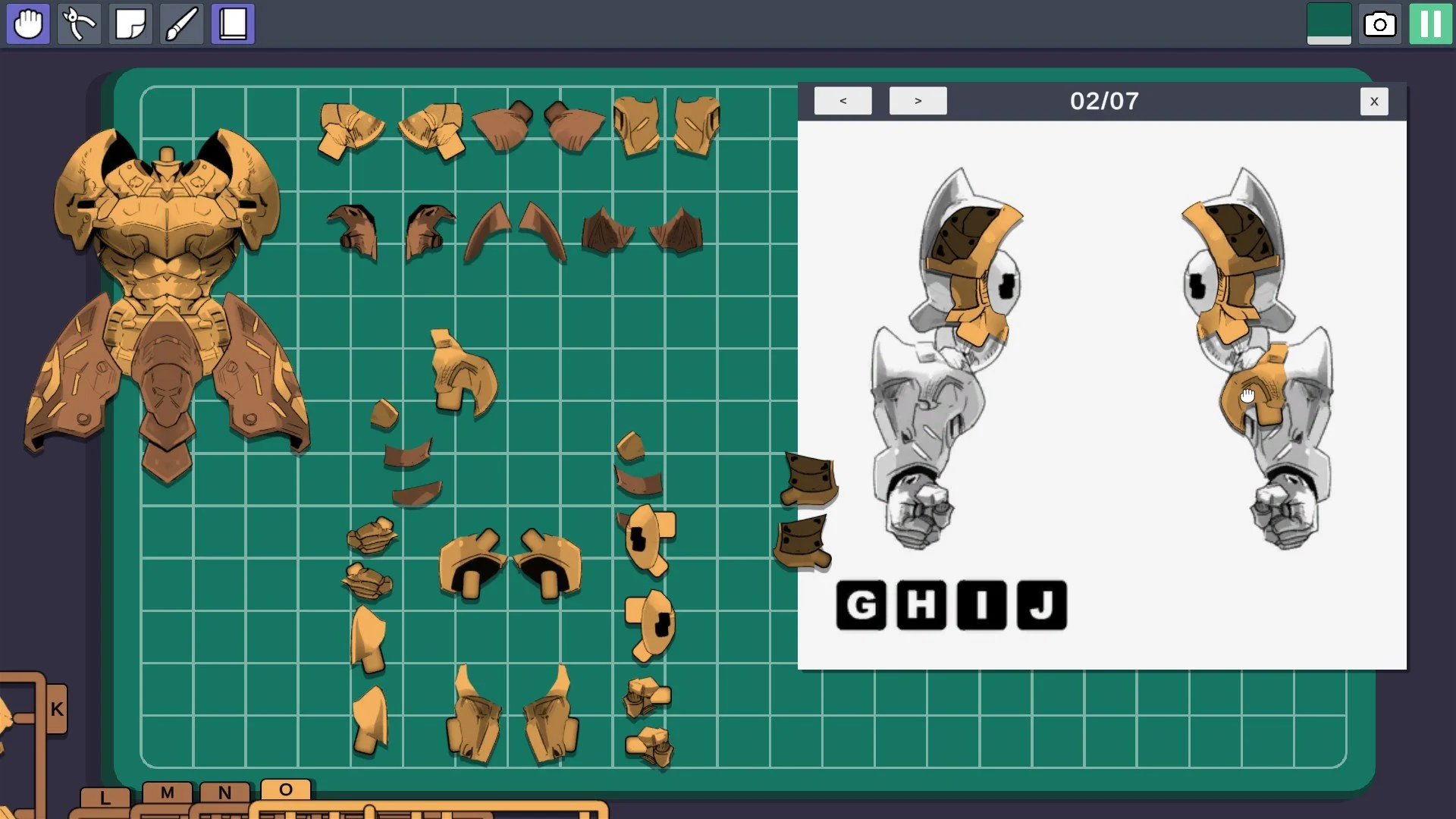Select the sprue cutters tool
The width and height of the screenshot is (1456, 819).
pyautogui.click(x=79, y=24)
